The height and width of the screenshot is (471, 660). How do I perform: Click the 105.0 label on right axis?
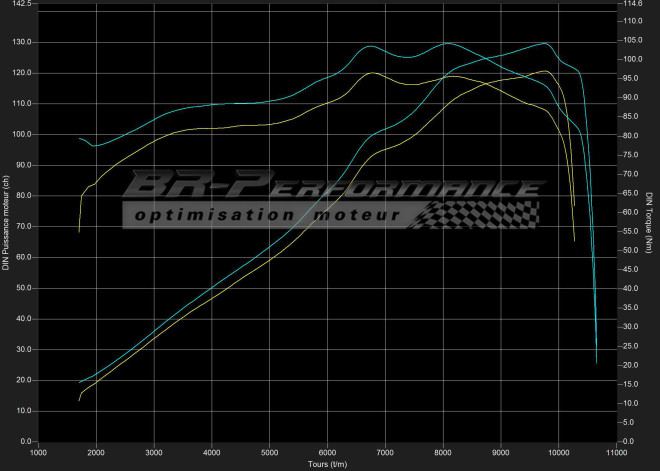[x=632, y=42]
